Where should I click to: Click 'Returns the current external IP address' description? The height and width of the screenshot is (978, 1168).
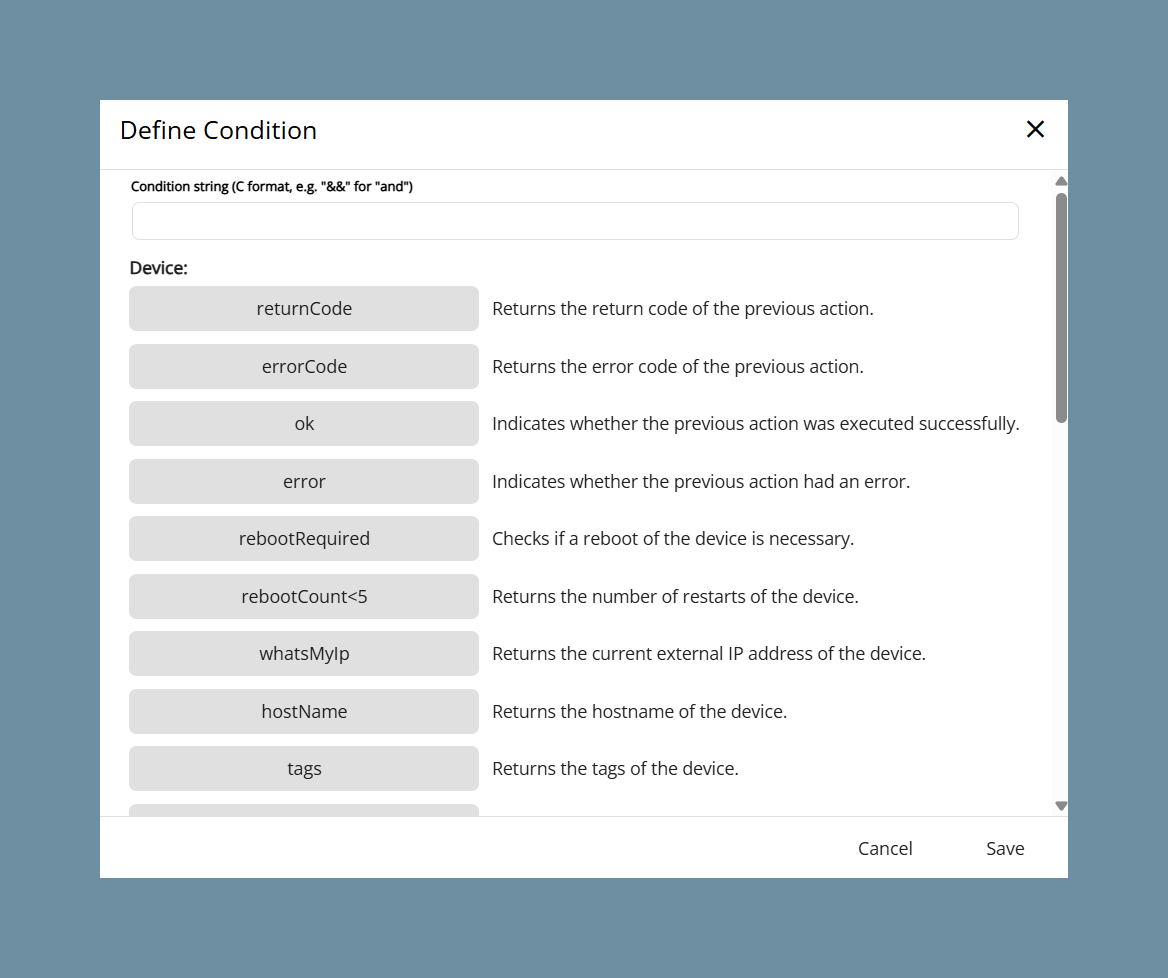pos(708,654)
